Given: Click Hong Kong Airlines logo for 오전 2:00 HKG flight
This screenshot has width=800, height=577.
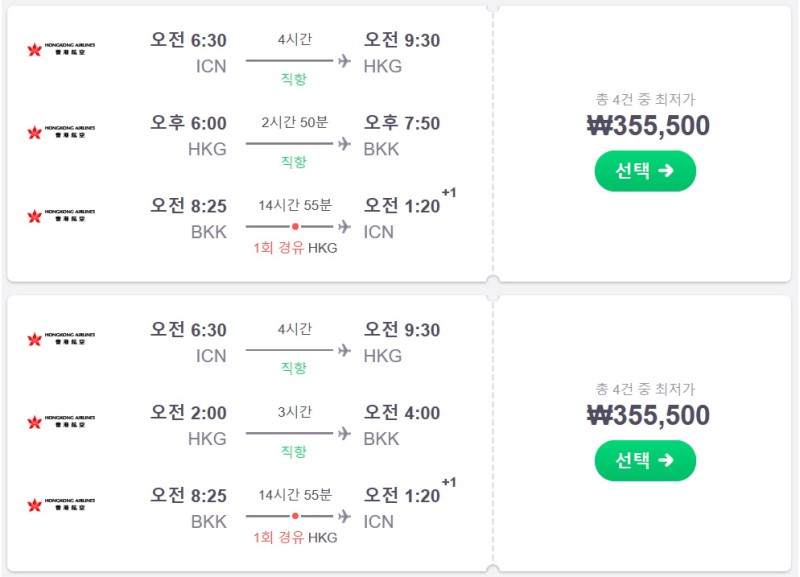Looking at the screenshot, I should (61, 421).
